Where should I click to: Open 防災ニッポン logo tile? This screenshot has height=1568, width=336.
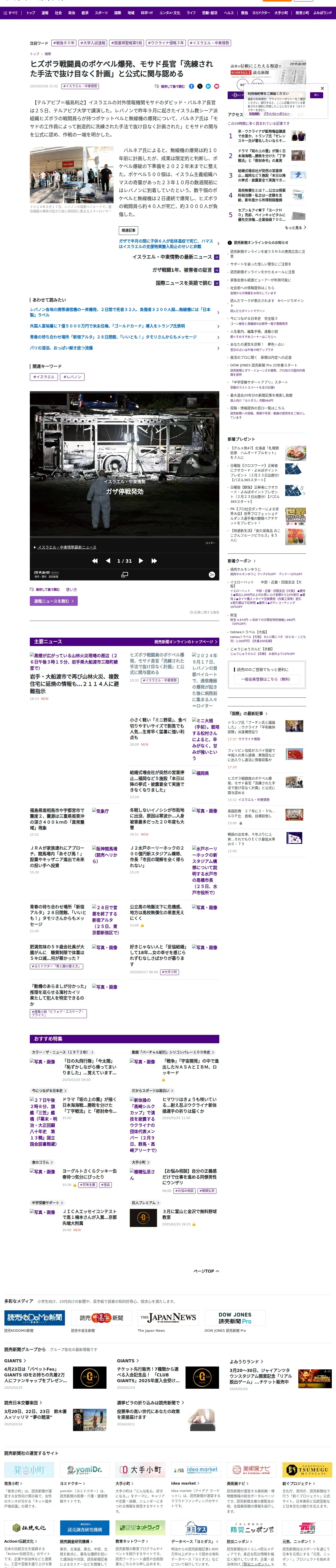(x=251, y=1528)
